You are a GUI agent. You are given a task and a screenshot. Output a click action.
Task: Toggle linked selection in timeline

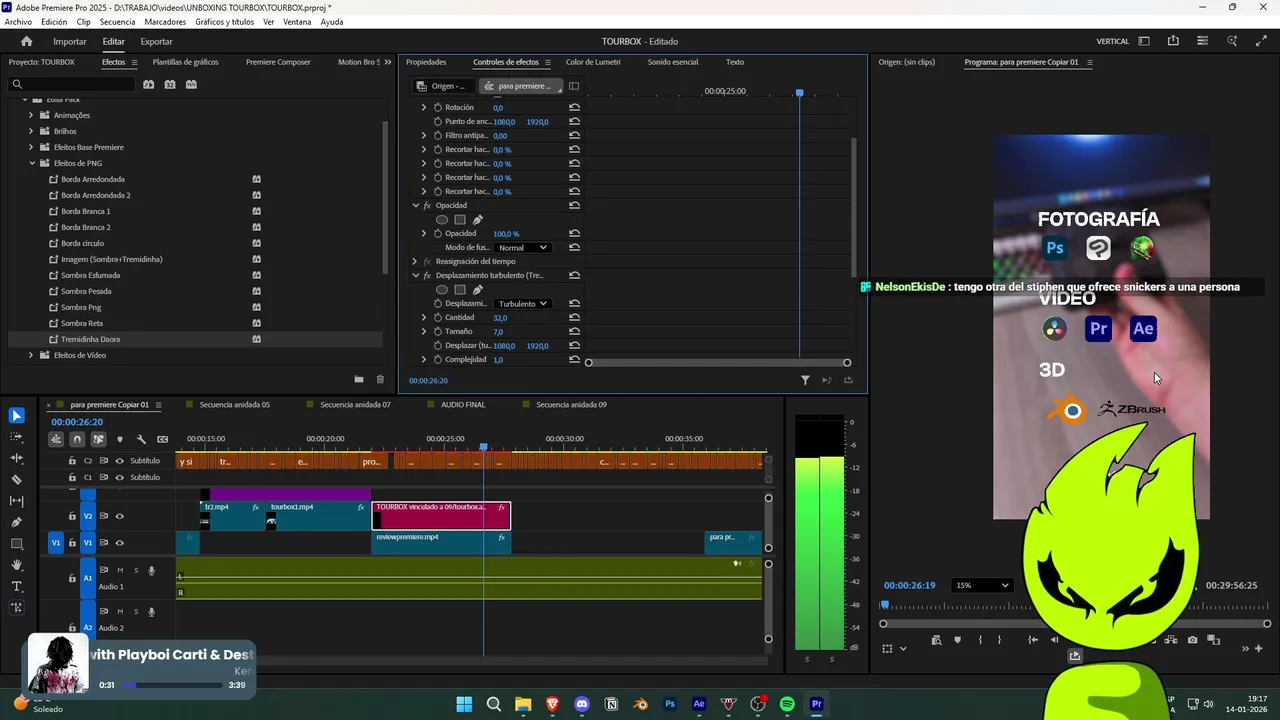pyautogui.click(x=98, y=439)
